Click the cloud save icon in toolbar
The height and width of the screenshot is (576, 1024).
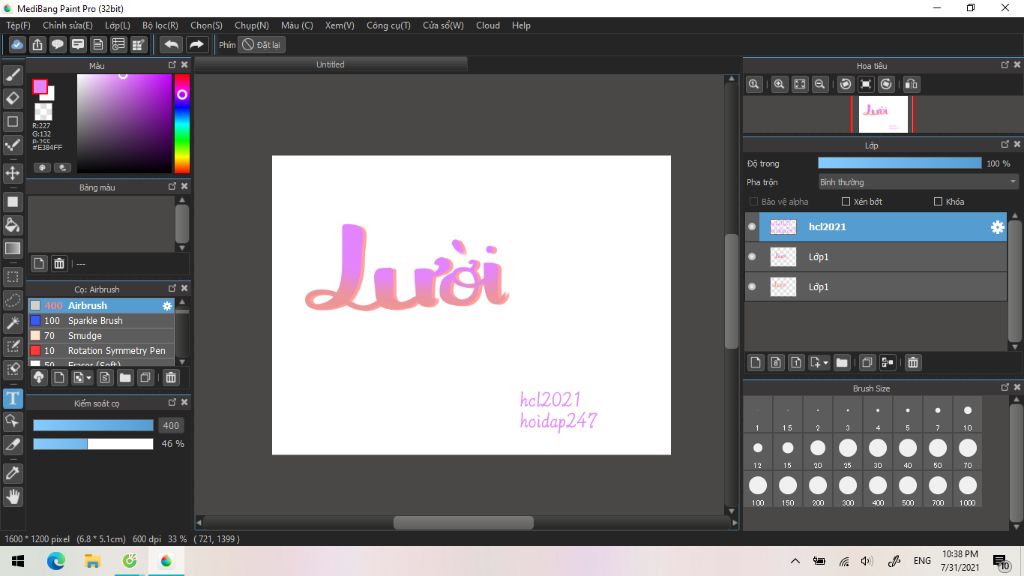[x=17, y=44]
